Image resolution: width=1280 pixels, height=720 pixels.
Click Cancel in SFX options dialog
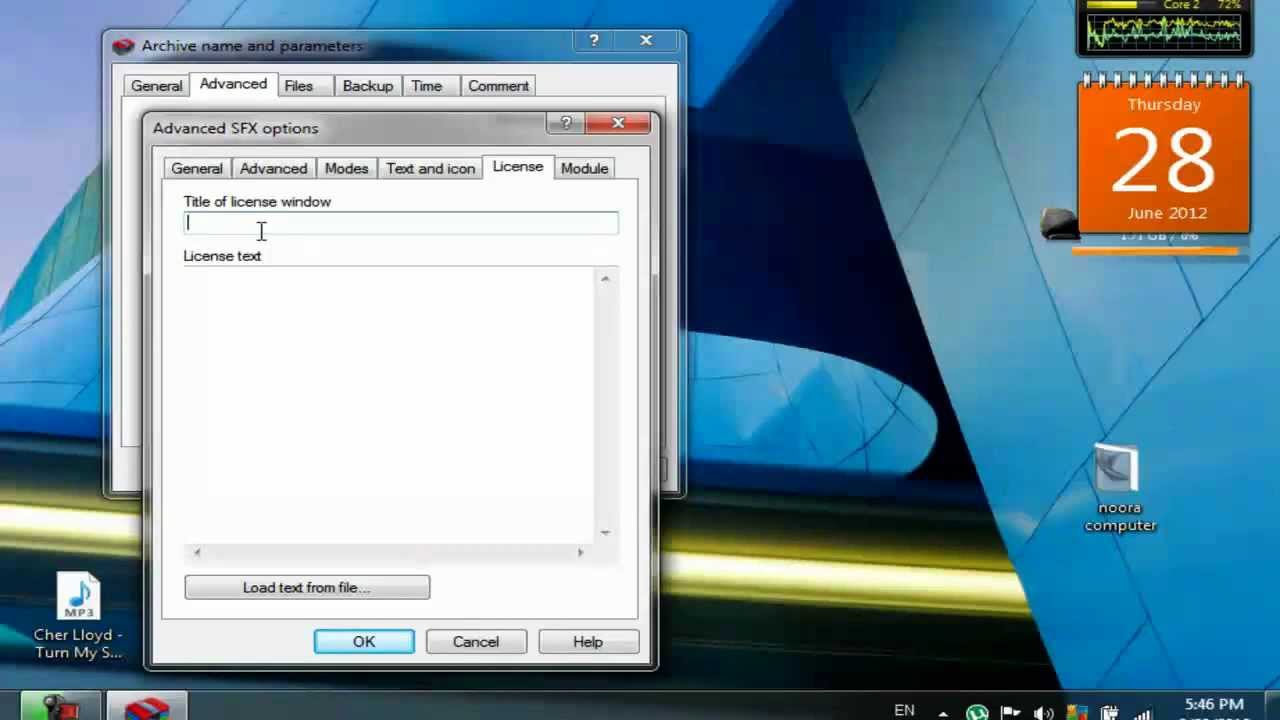point(476,642)
